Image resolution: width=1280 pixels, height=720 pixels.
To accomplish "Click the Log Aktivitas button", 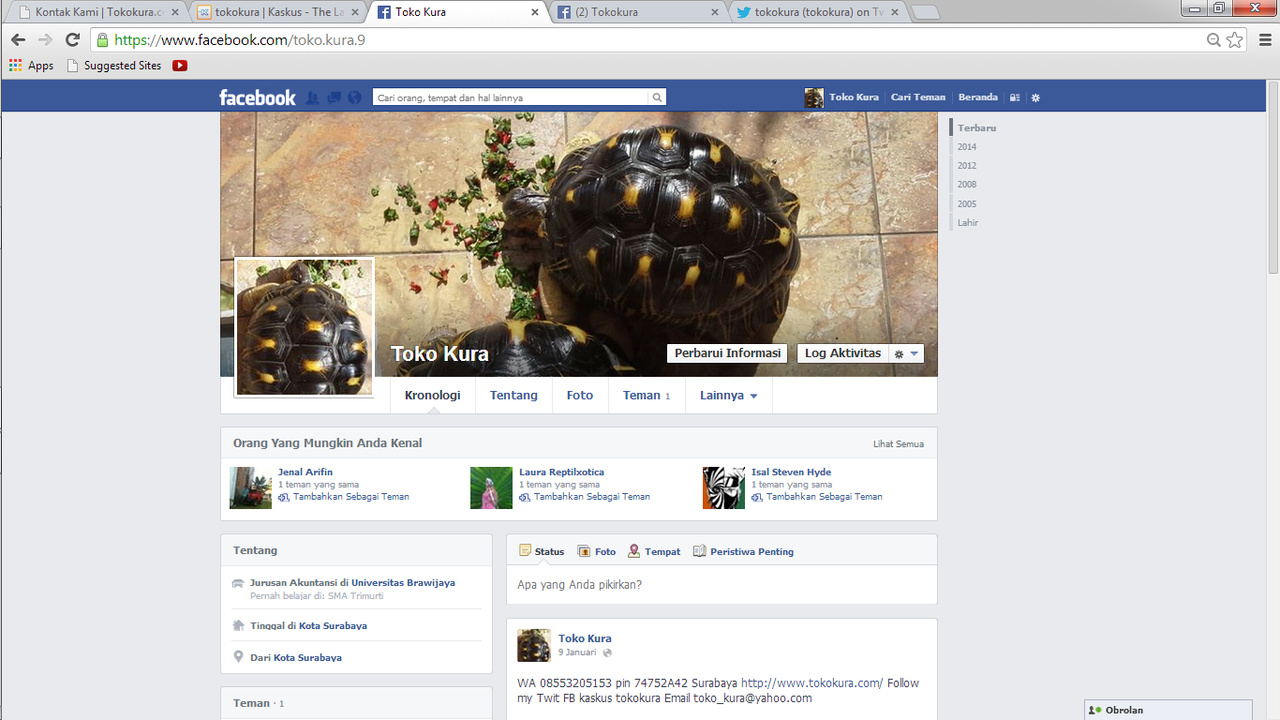I will 843,353.
